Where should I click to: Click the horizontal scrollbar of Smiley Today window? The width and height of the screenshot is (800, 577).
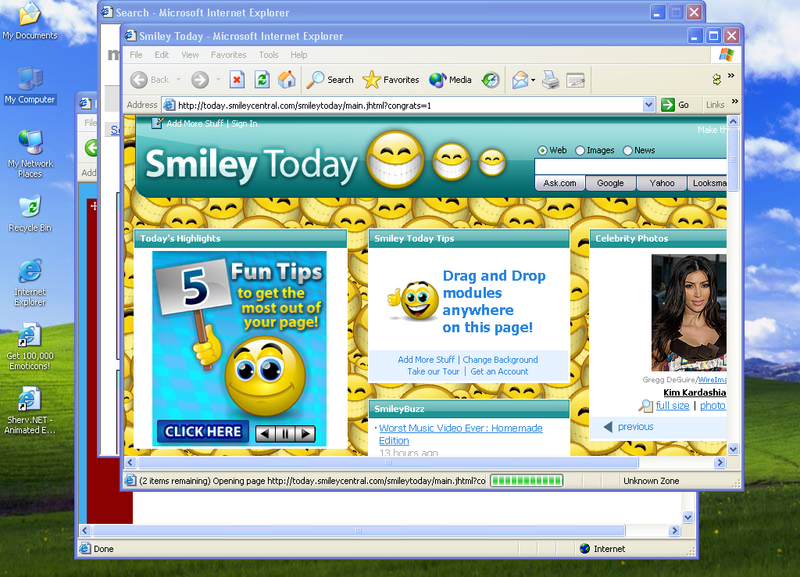click(x=388, y=463)
